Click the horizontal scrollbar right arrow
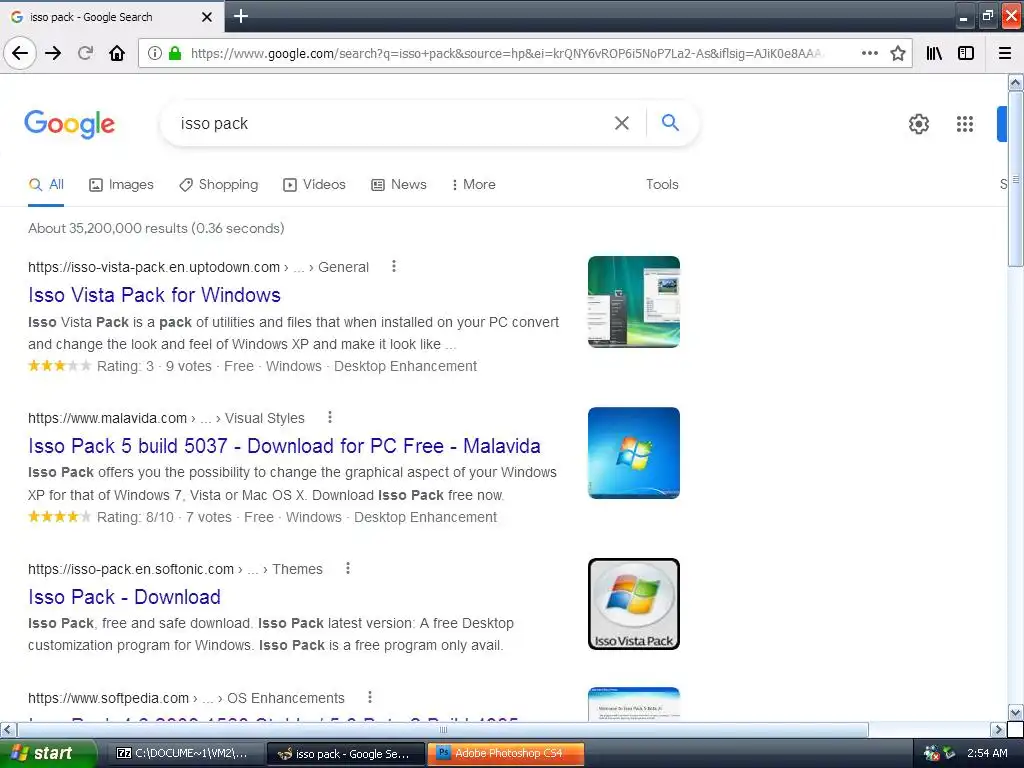The height and width of the screenshot is (768, 1024). click(x=998, y=729)
